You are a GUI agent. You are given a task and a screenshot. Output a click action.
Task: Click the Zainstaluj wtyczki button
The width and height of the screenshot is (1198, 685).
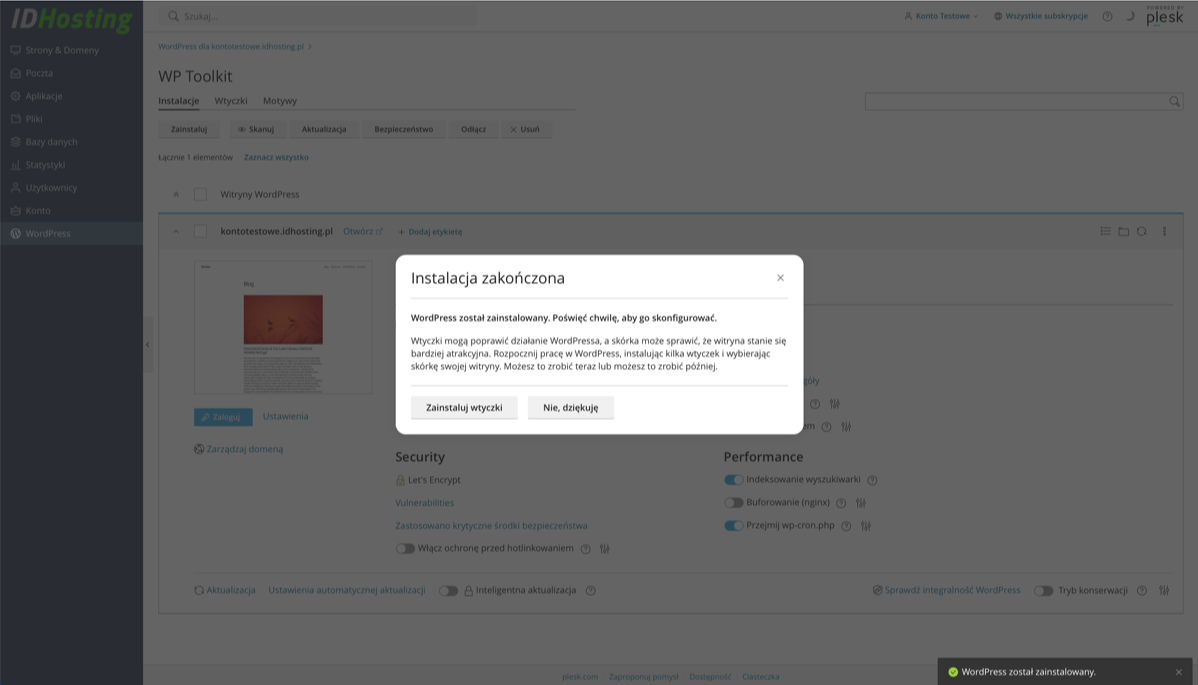(x=464, y=407)
